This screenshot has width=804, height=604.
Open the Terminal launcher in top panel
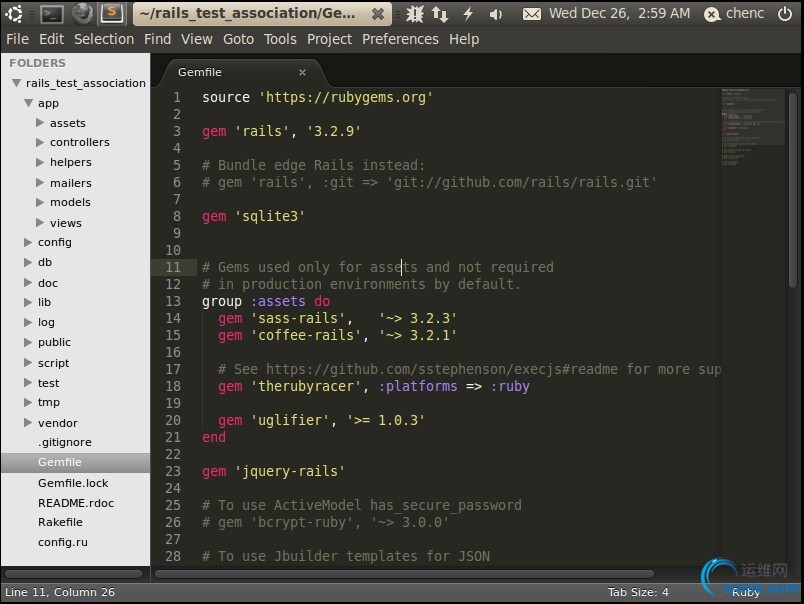52,13
